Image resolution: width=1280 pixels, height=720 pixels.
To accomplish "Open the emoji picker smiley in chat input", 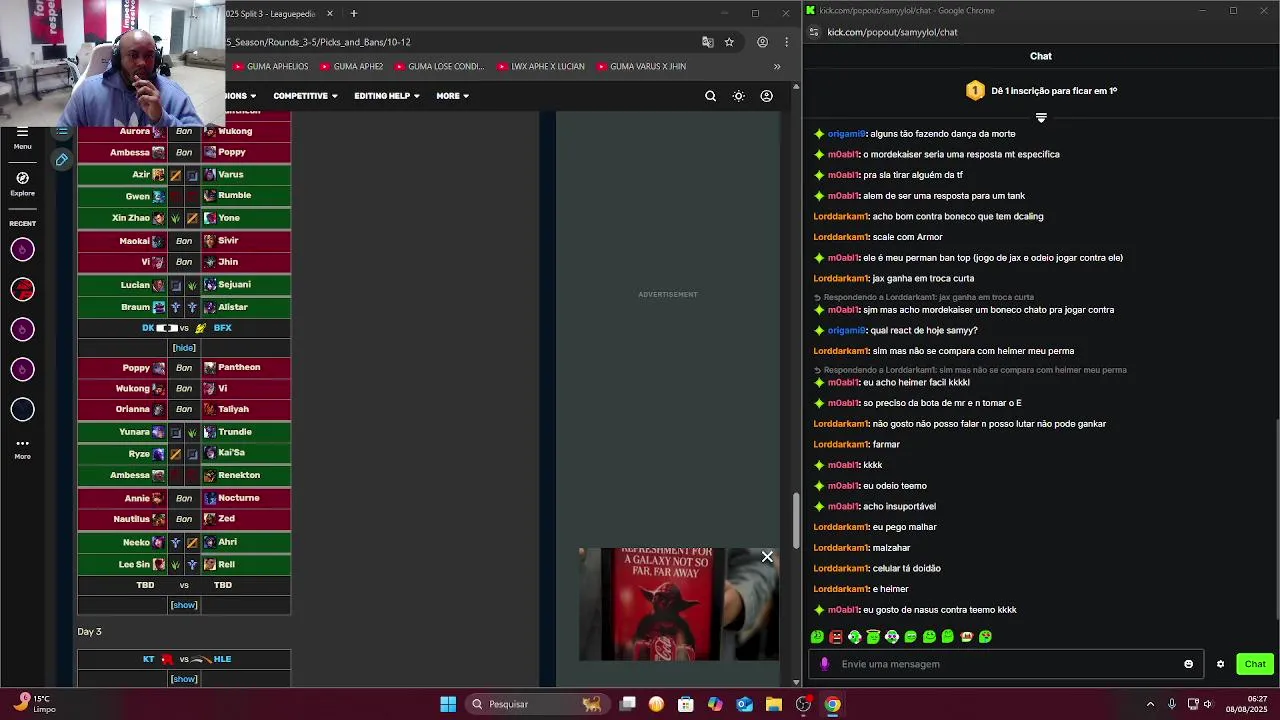I will [1188, 664].
